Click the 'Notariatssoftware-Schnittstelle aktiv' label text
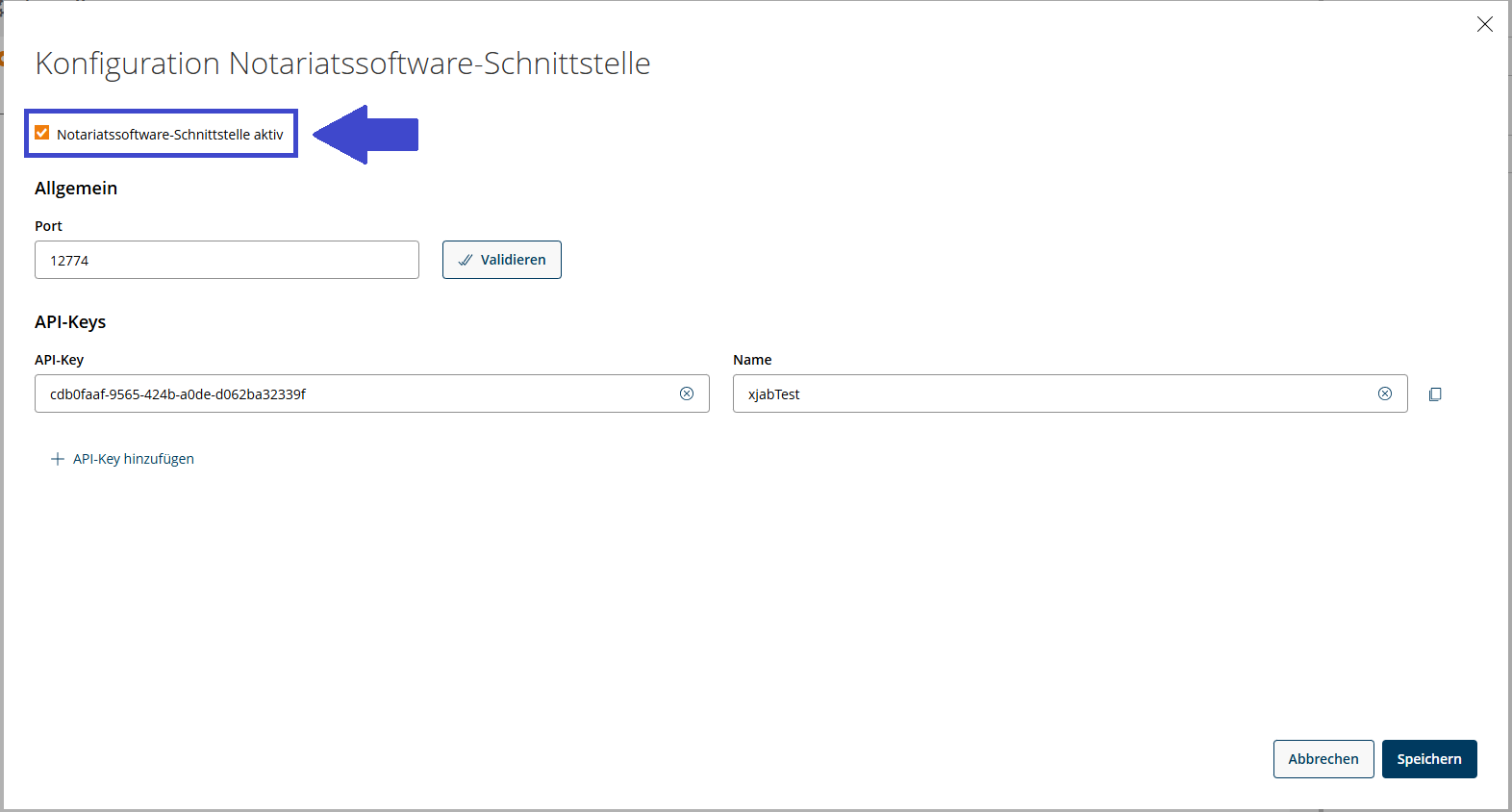This screenshot has width=1512, height=812. tap(169, 135)
